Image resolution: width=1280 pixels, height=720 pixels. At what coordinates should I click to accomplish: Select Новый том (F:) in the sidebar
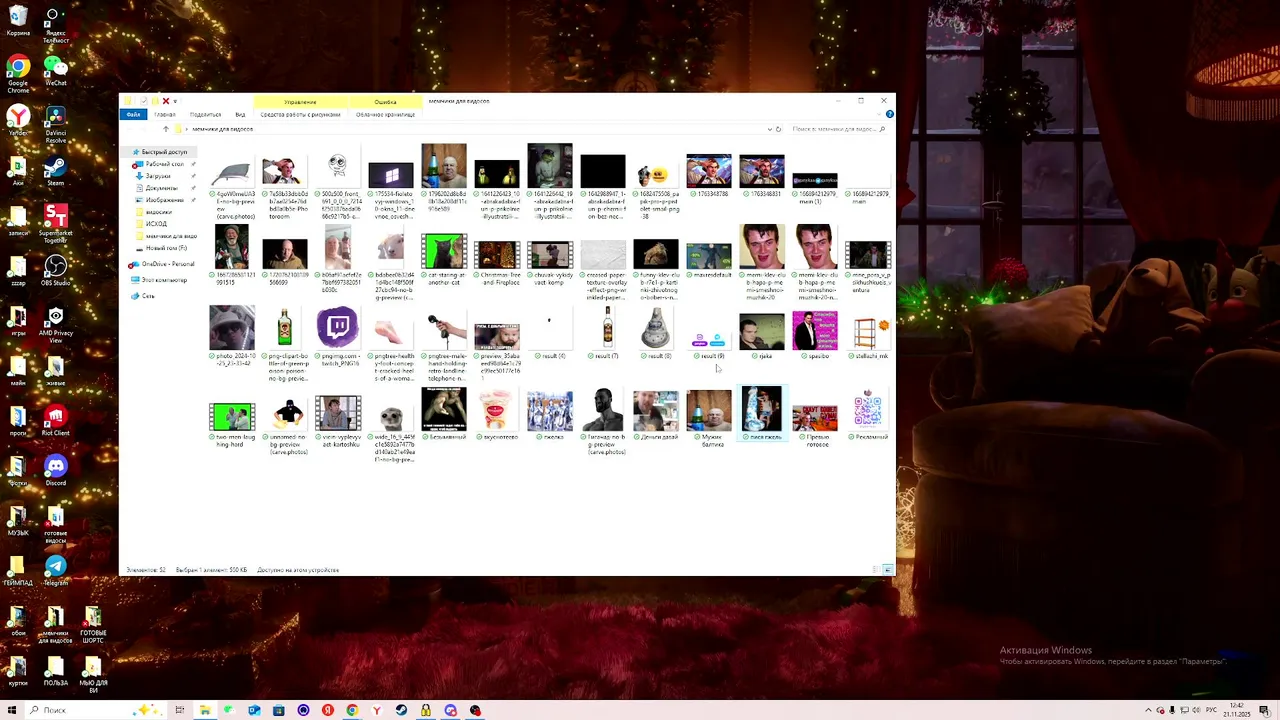tap(166, 248)
